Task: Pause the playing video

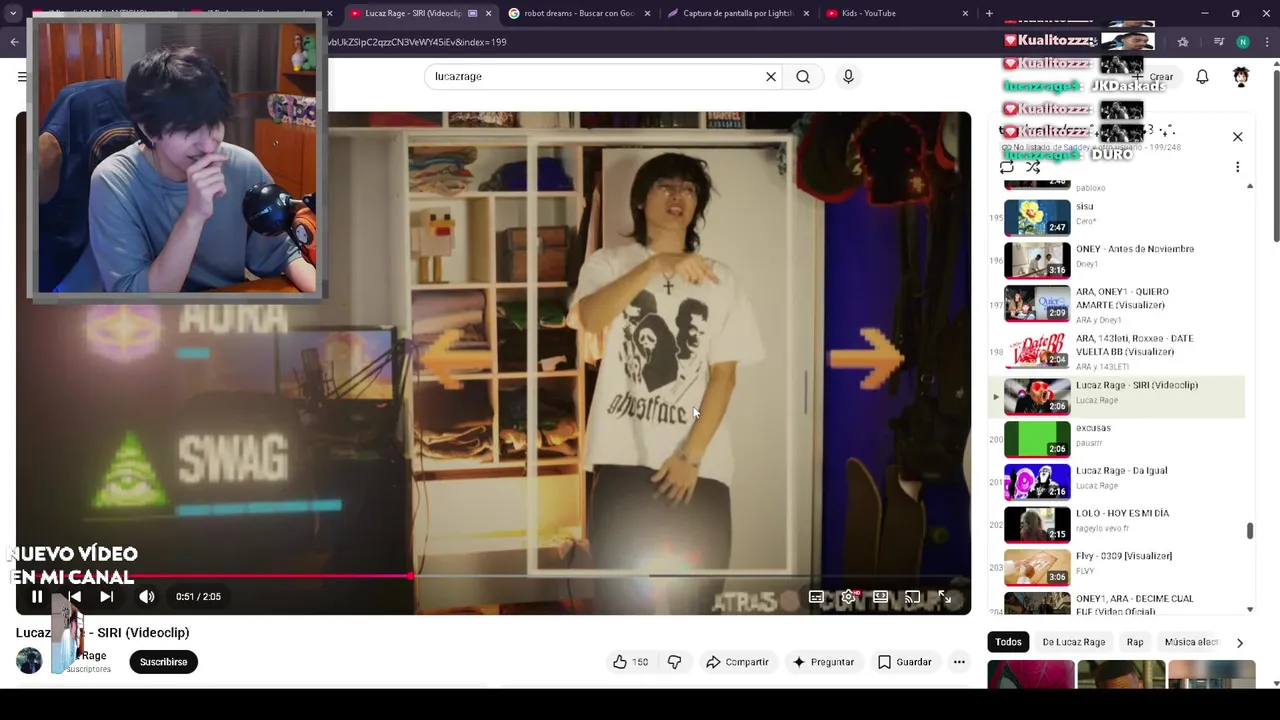Action: pyautogui.click(x=37, y=597)
